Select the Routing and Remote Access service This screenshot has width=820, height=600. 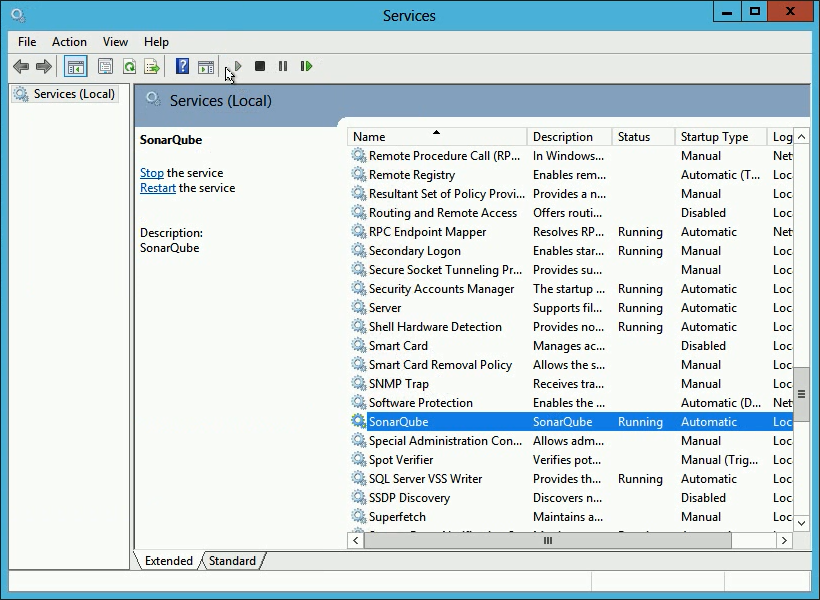click(x=571, y=212)
